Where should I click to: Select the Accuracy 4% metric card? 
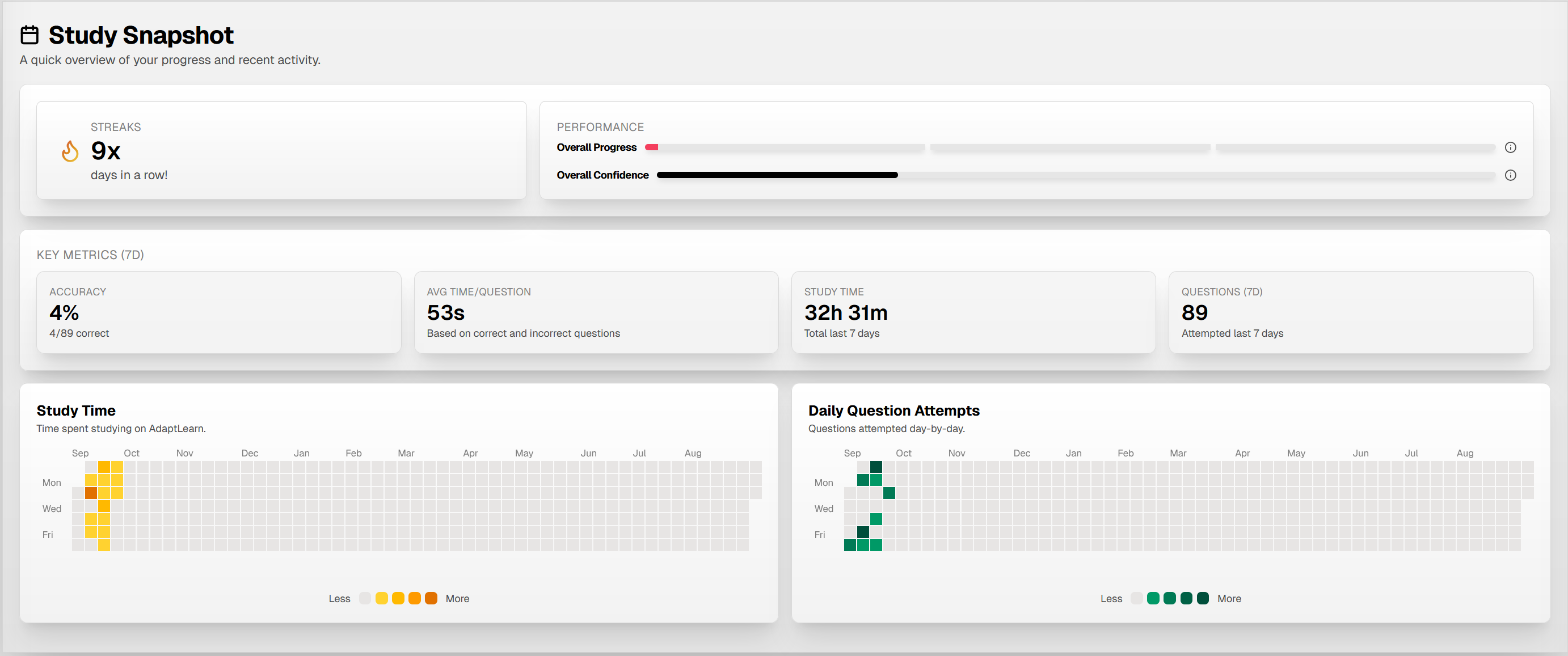[218, 312]
